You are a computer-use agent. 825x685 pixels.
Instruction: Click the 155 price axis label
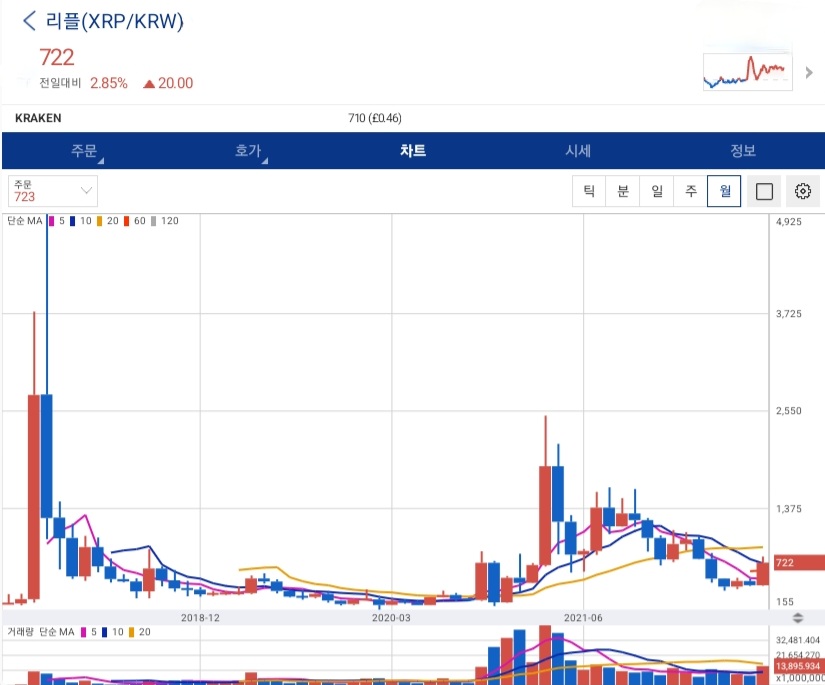coord(784,601)
